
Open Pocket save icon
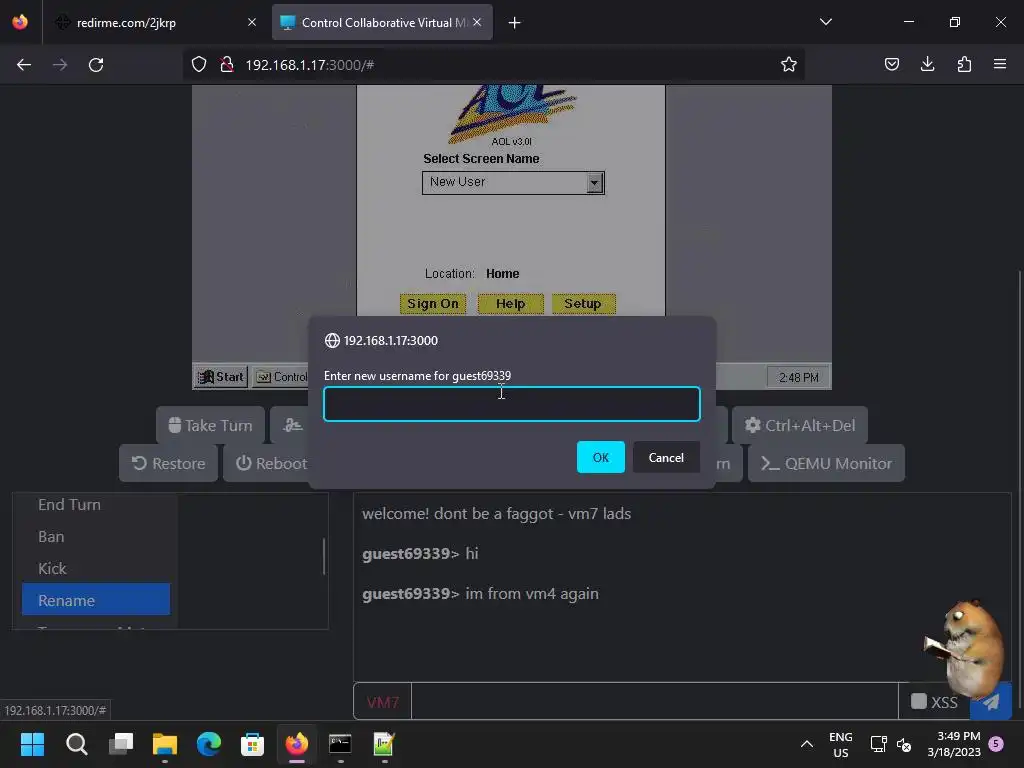tap(891, 64)
